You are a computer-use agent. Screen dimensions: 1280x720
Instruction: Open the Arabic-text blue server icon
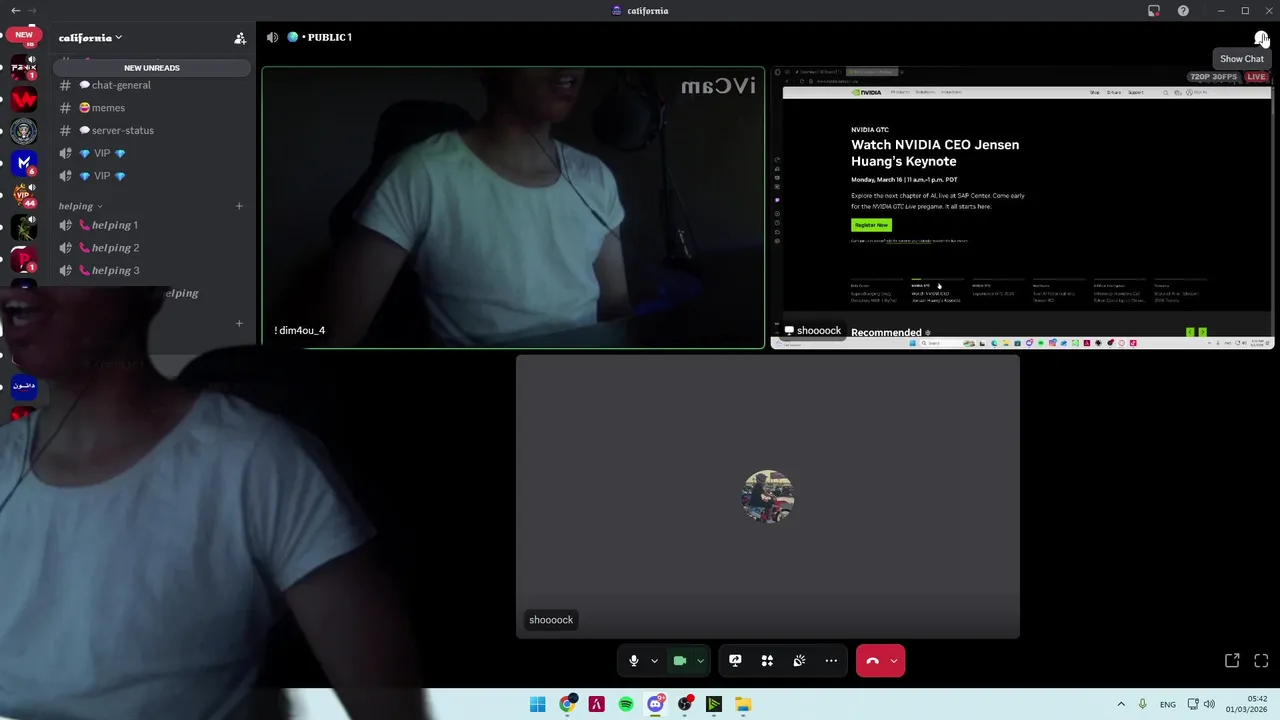pos(24,386)
